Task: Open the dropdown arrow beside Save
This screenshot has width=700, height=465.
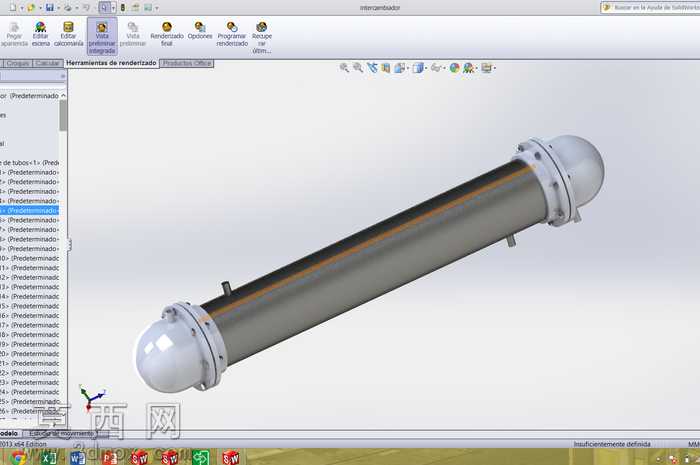Action: click(x=58, y=8)
